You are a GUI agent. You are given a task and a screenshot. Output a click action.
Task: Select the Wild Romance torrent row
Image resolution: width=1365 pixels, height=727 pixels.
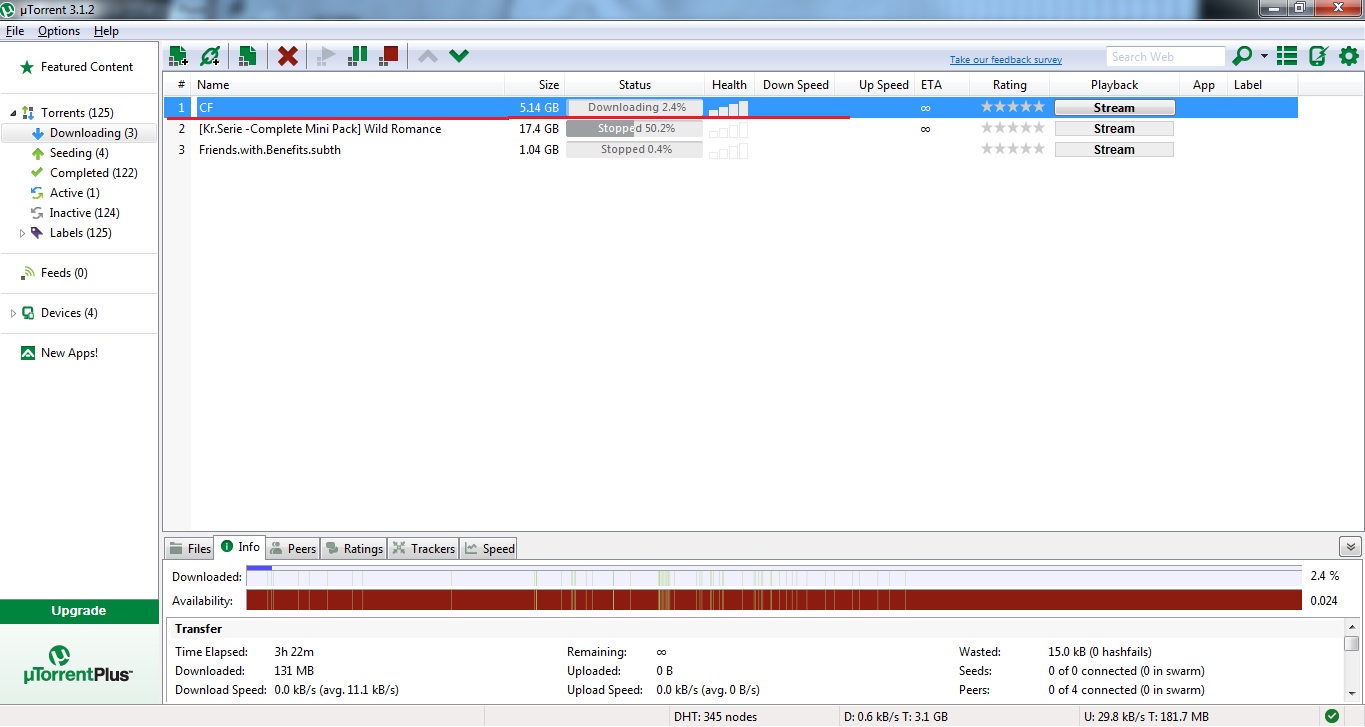(731, 129)
